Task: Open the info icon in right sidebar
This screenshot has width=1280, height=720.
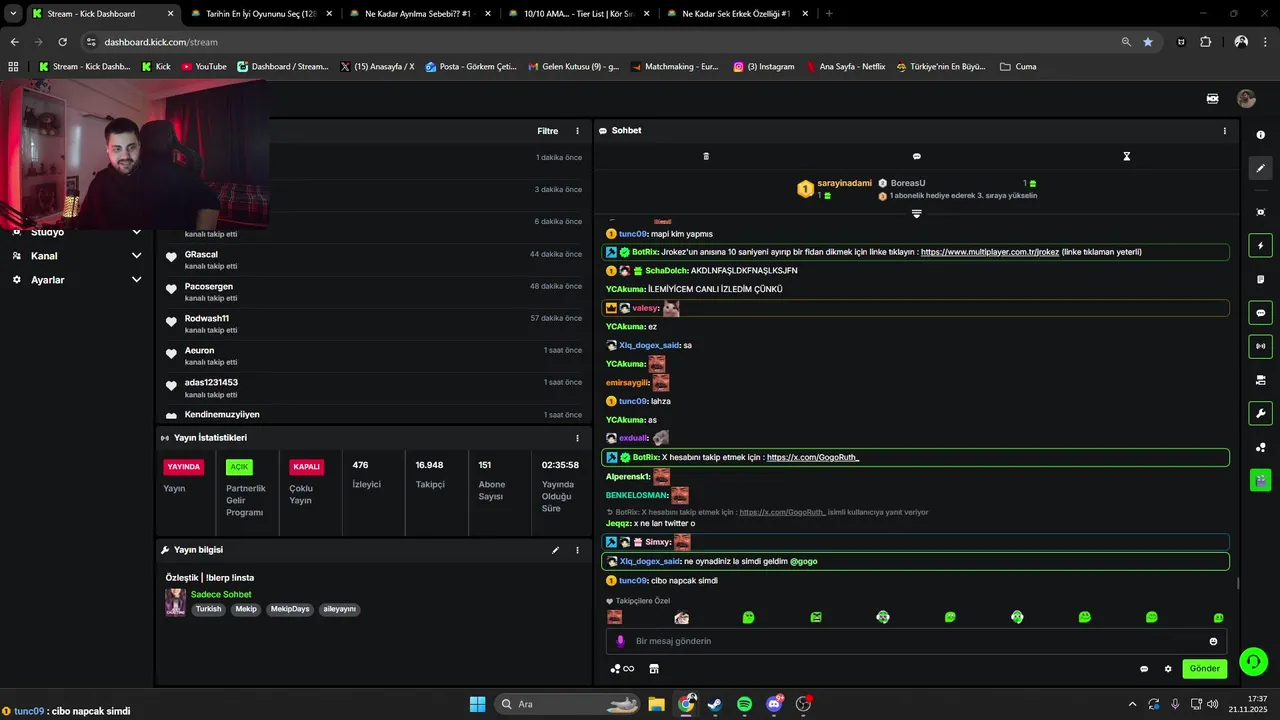Action: [x=1260, y=134]
